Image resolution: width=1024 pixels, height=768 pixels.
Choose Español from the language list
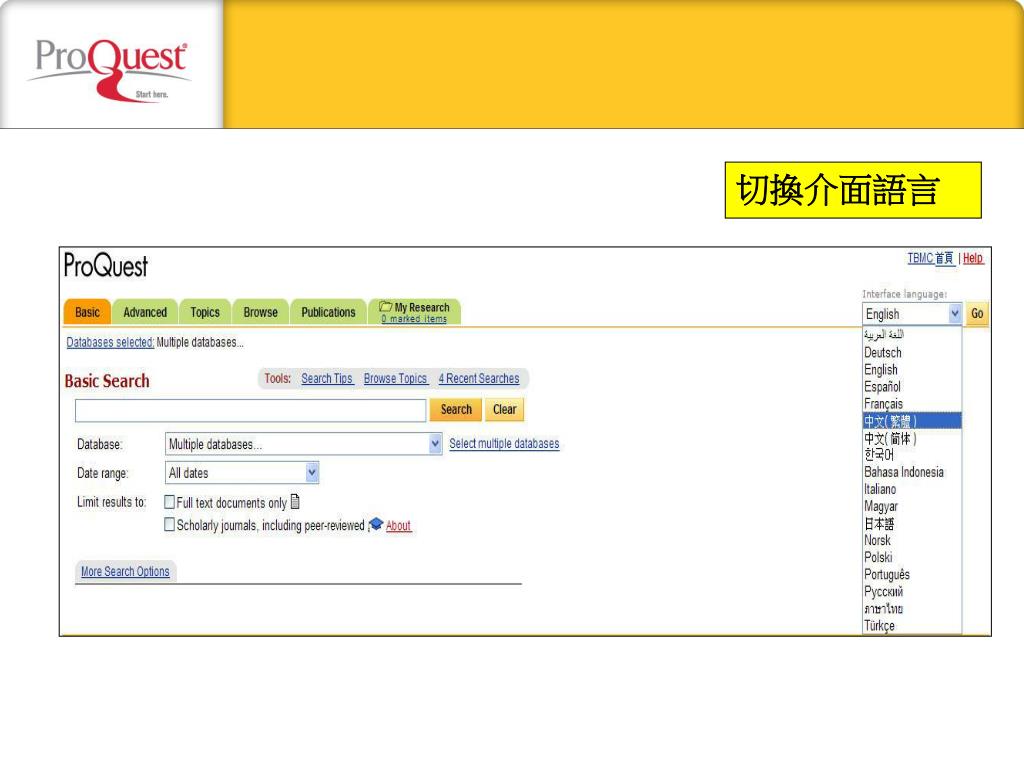click(x=912, y=387)
